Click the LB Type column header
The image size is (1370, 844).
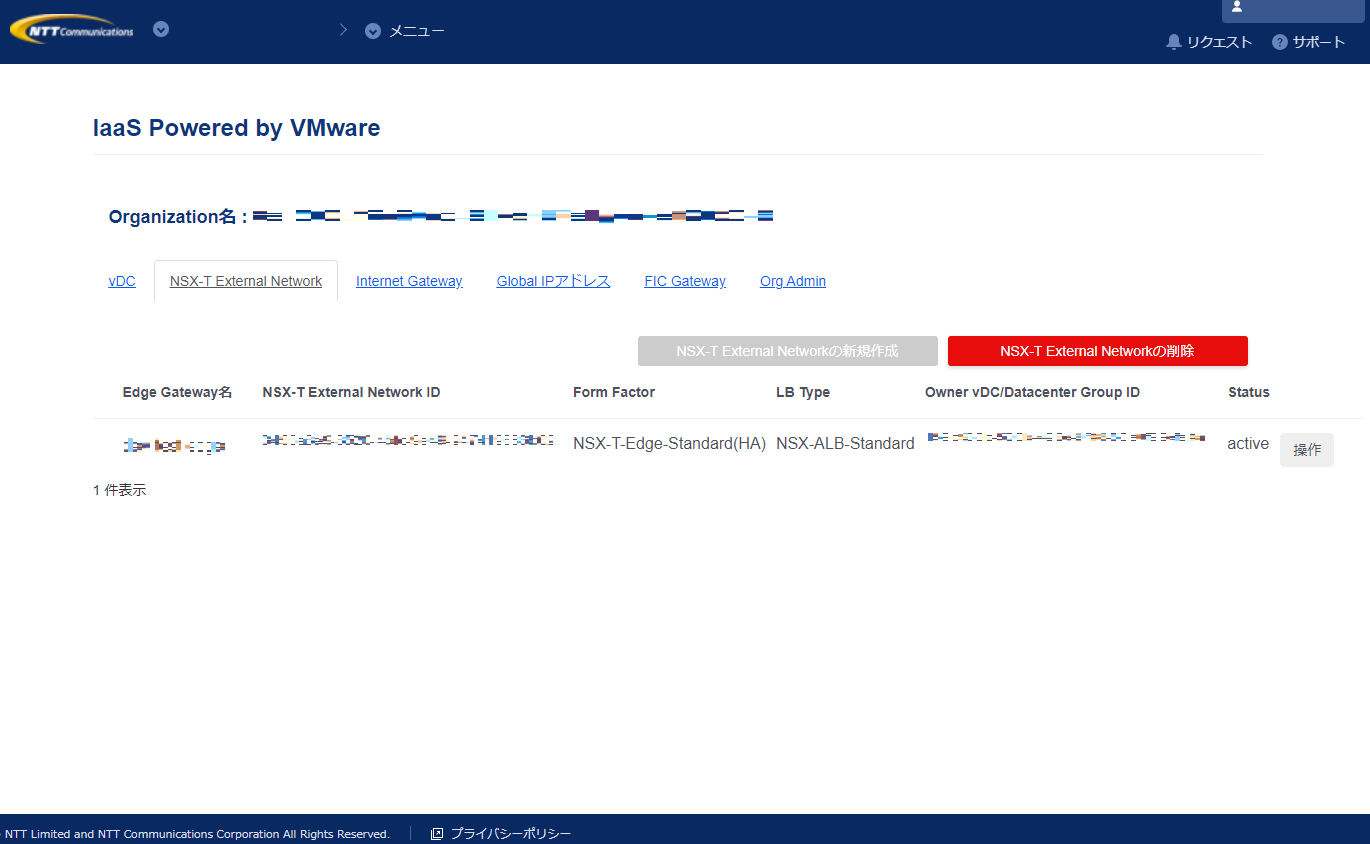[x=803, y=392]
